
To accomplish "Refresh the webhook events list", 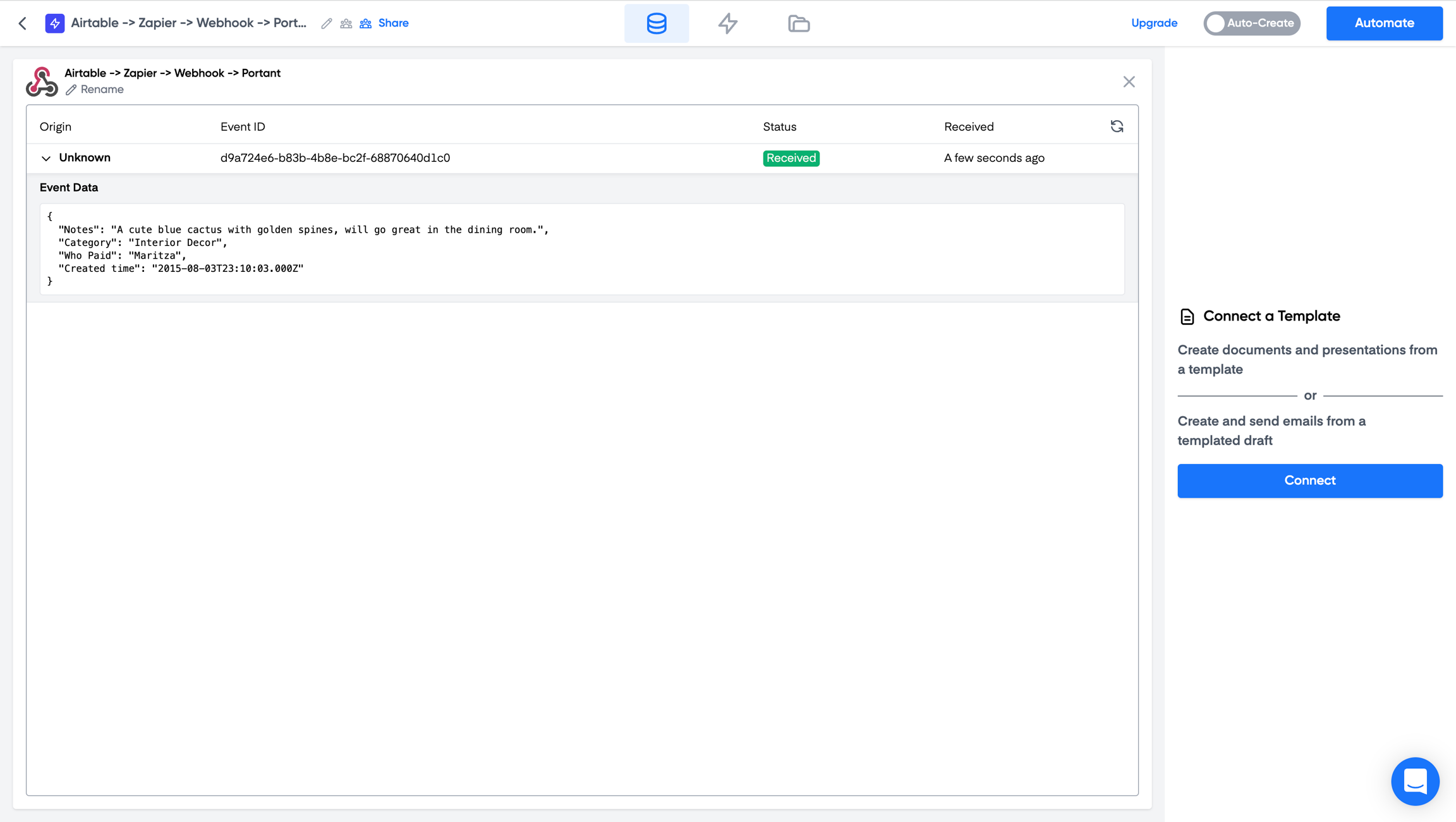I will click(x=1117, y=126).
